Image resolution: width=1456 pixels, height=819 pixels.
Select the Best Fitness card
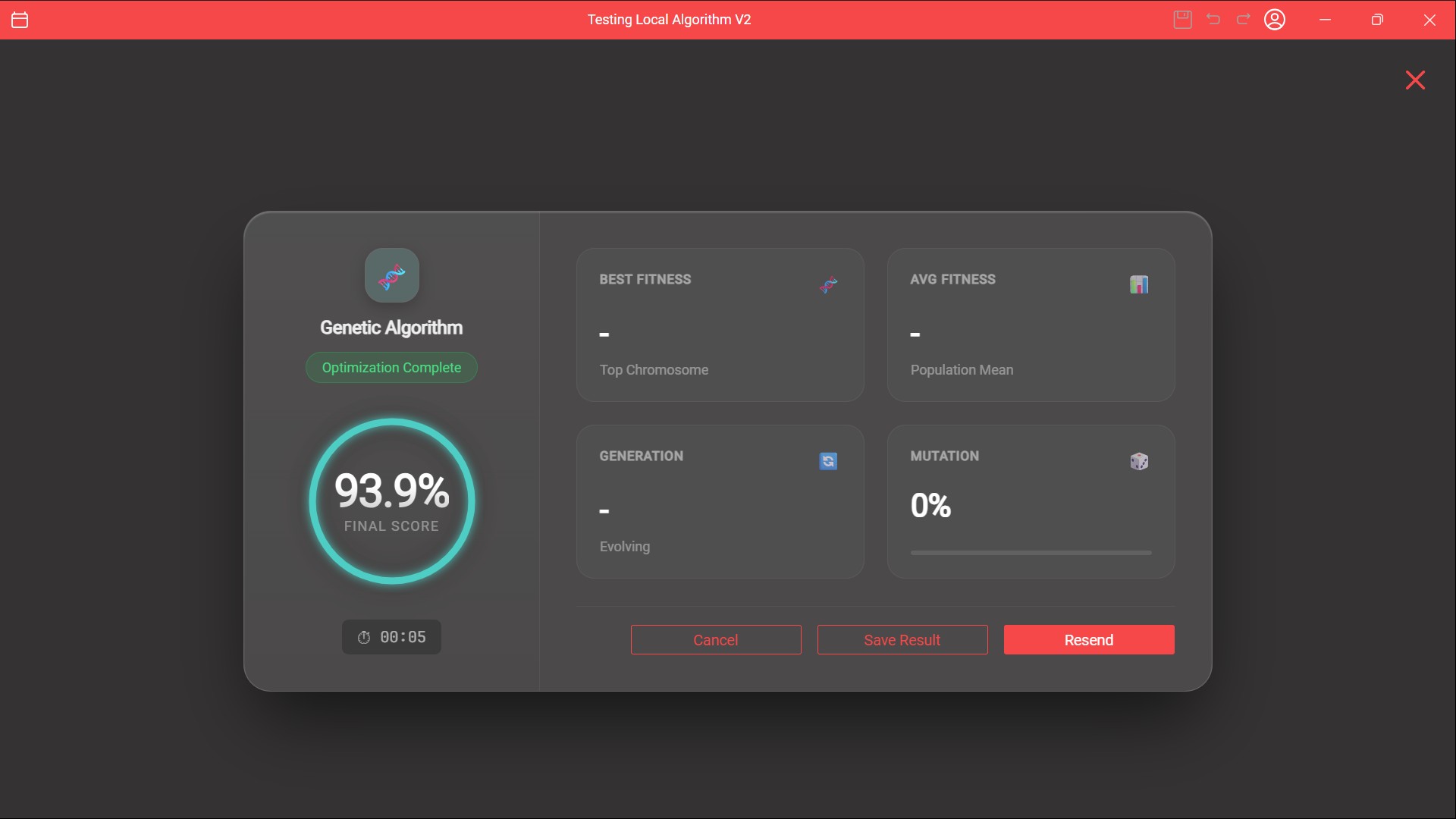[720, 325]
